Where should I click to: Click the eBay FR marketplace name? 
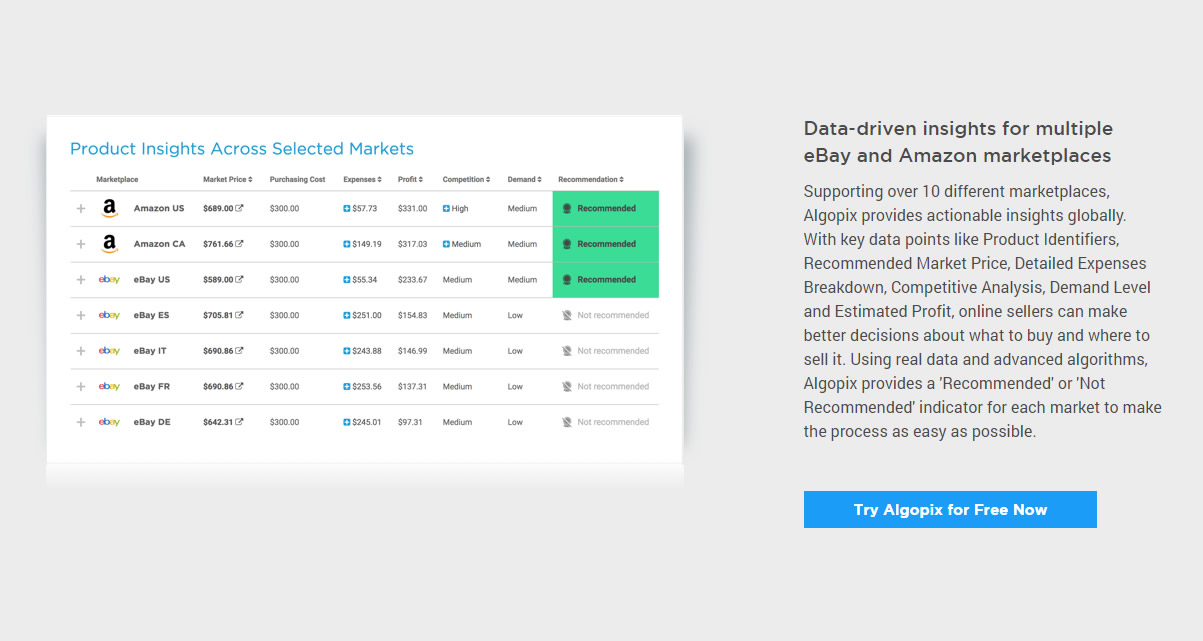pyautogui.click(x=152, y=386)
